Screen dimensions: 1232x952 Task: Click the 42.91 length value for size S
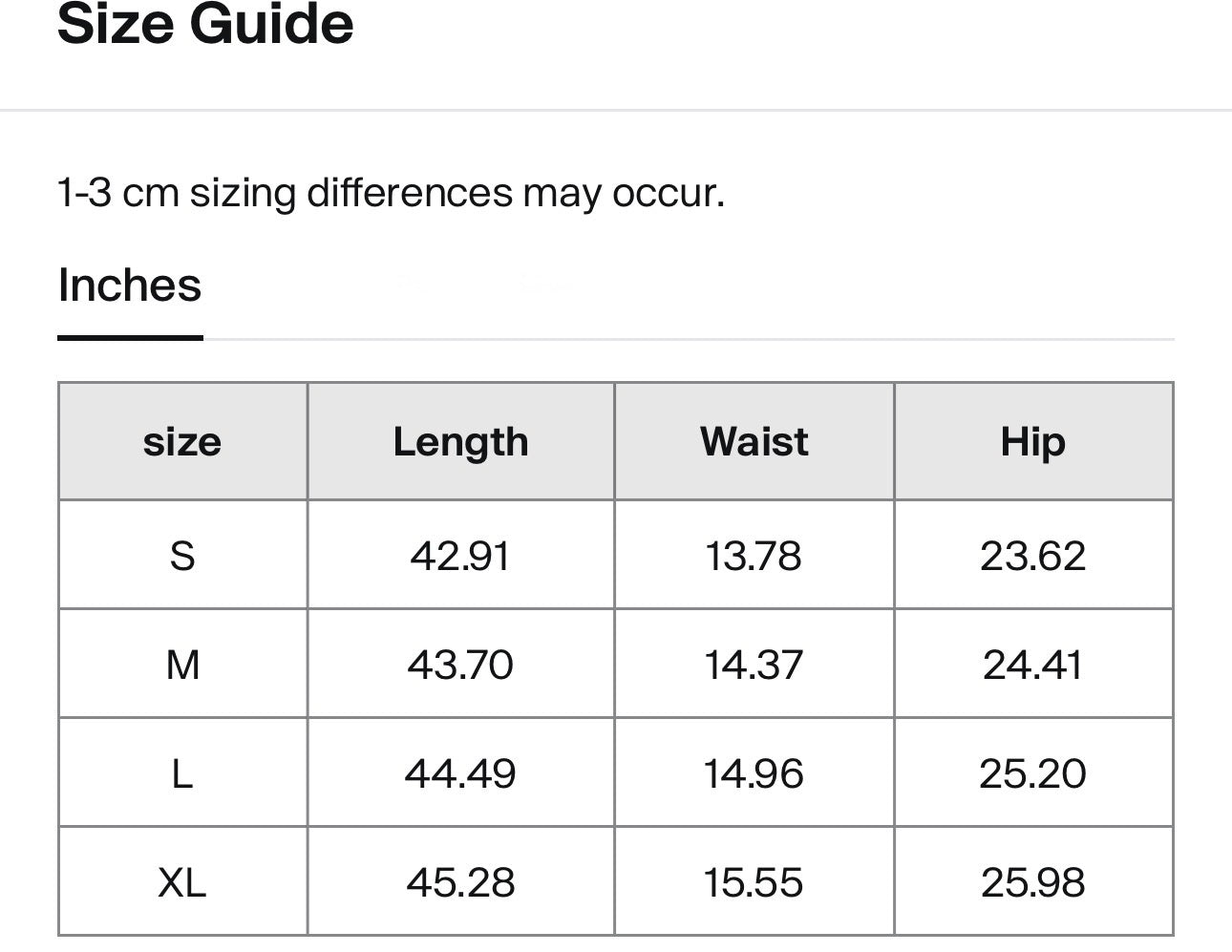(x=460, y=555)
